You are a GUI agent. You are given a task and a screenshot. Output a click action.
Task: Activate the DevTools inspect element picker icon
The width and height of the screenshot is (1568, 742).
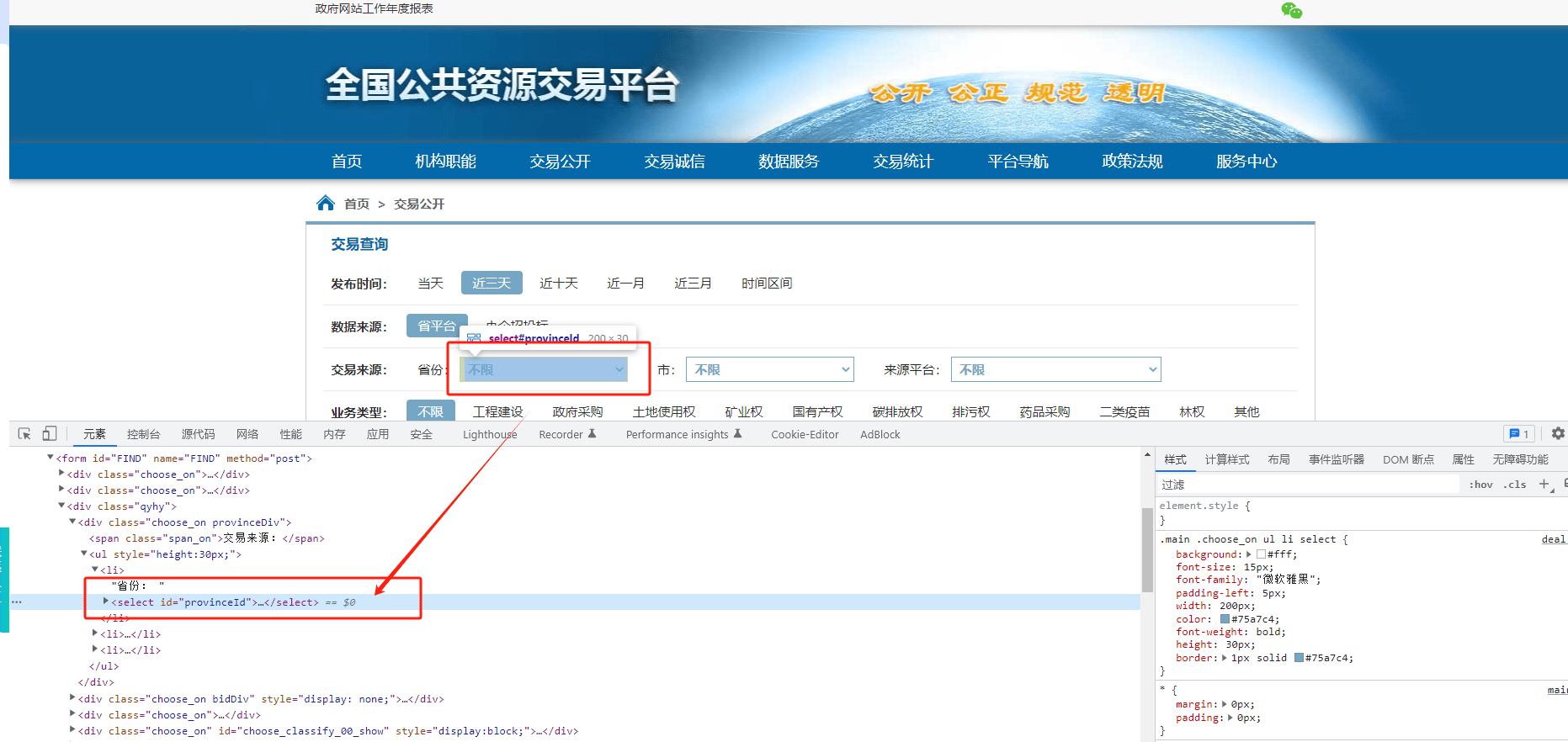[x=24, y=434]
